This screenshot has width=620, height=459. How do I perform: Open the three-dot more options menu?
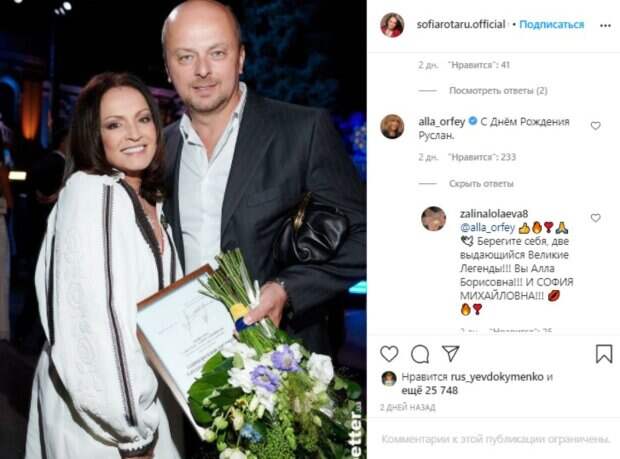605,25
